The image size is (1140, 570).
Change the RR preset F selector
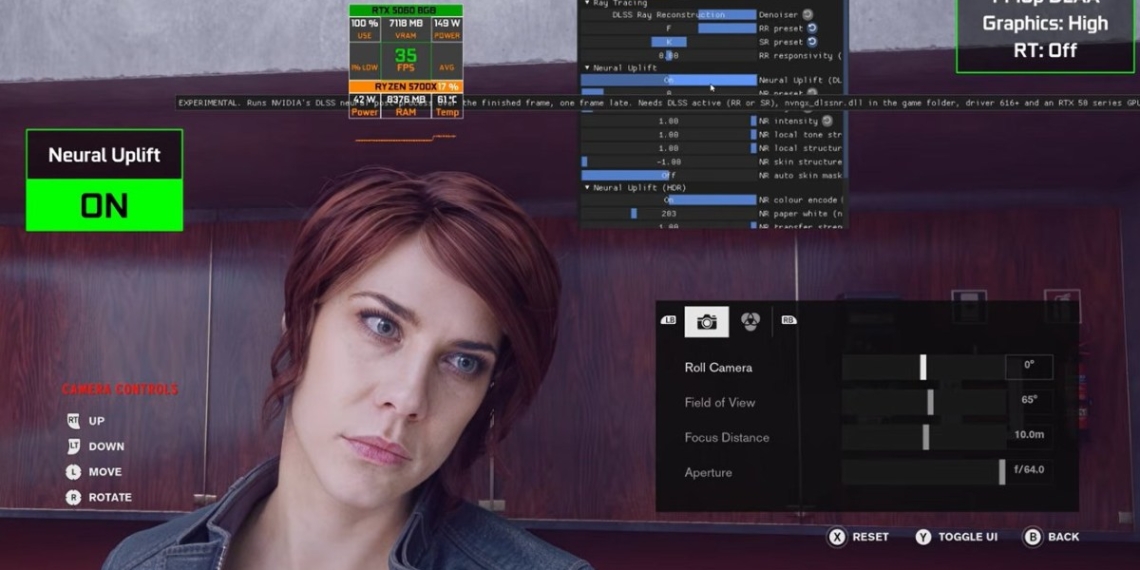(x=668, y=28)
